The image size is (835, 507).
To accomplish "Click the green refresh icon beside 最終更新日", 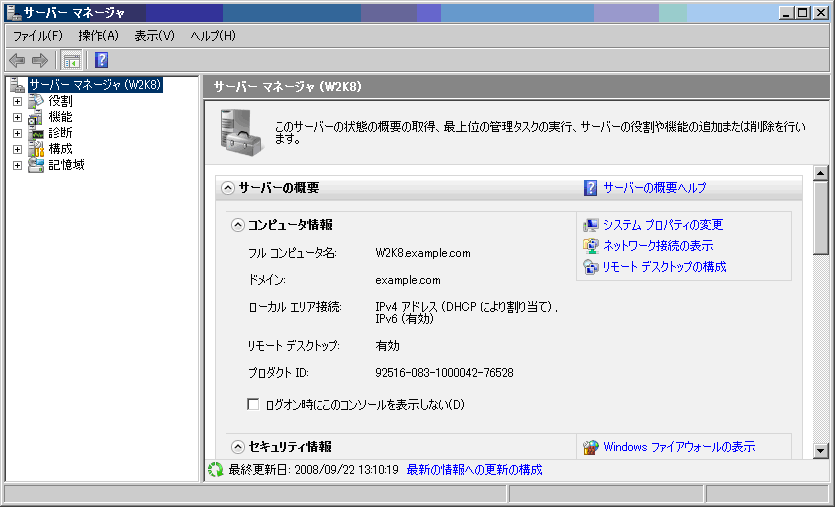I will point(216,470).
